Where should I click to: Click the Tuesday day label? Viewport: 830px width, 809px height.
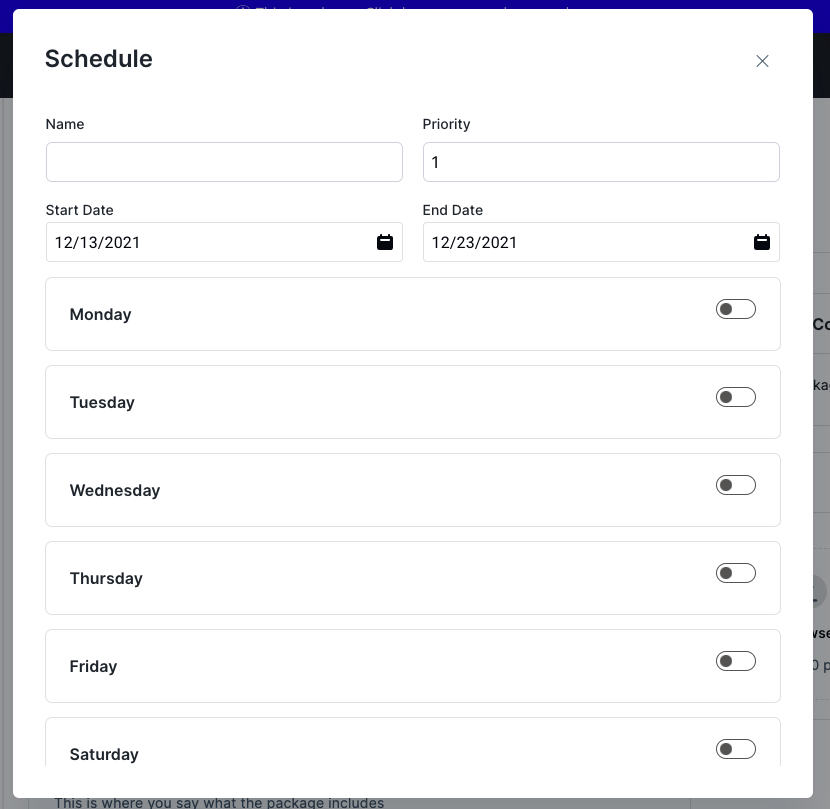102,403
